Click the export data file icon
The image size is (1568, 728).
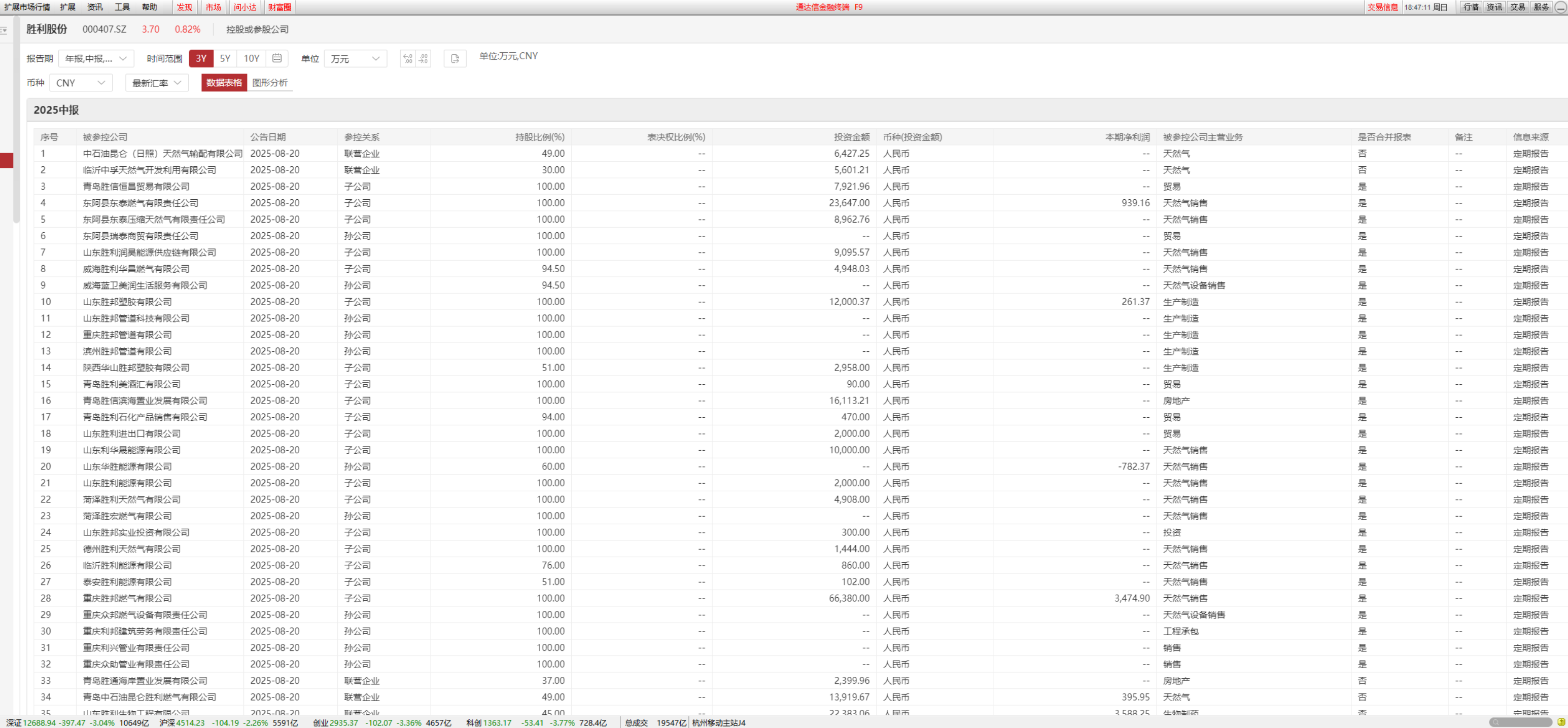tap(455, 58)
